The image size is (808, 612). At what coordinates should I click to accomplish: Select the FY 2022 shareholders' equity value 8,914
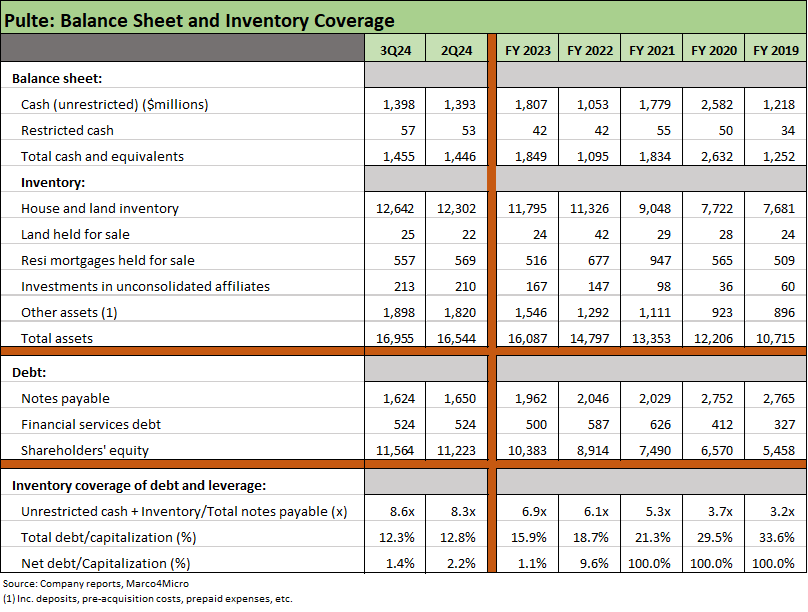pos(593,451)
